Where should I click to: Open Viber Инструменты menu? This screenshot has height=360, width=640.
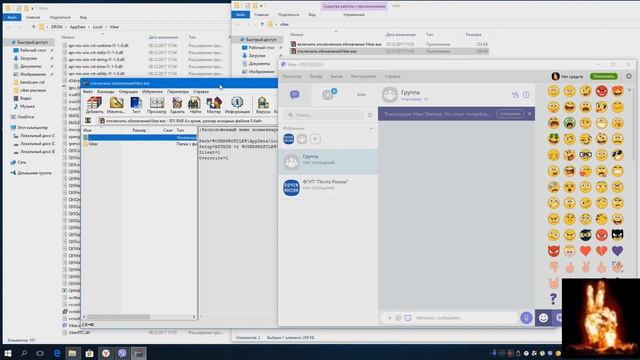click(x=363, y=76)
